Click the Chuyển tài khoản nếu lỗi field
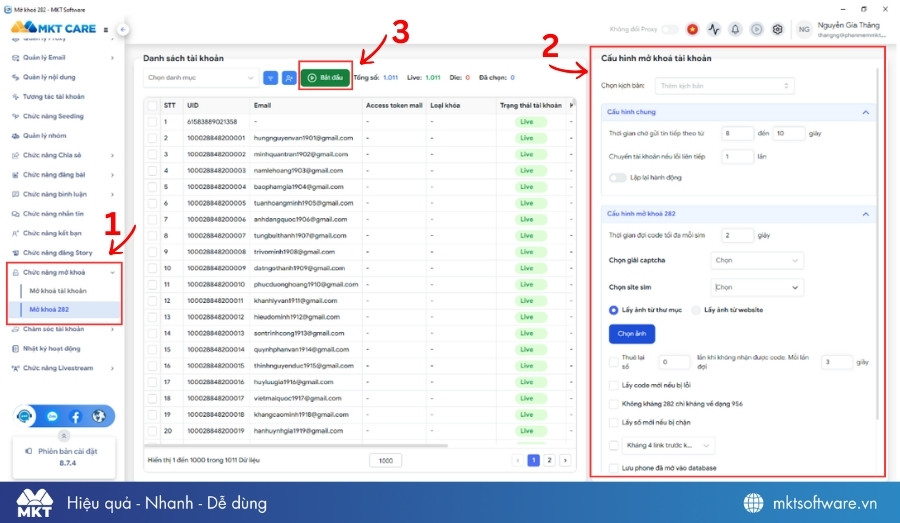 click(x=737, y=157)
